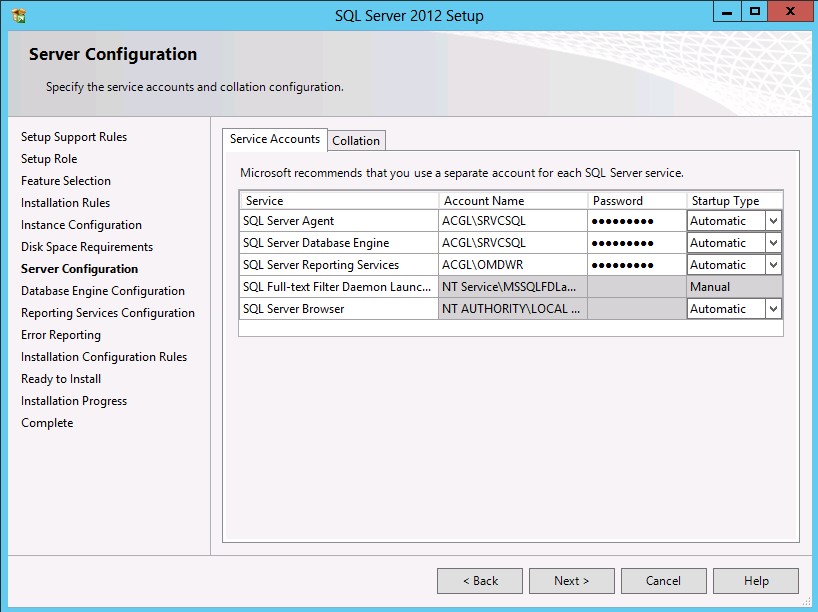Select Server Configuration step in sidebar
The image size is (818, 612).
[79, 269]
